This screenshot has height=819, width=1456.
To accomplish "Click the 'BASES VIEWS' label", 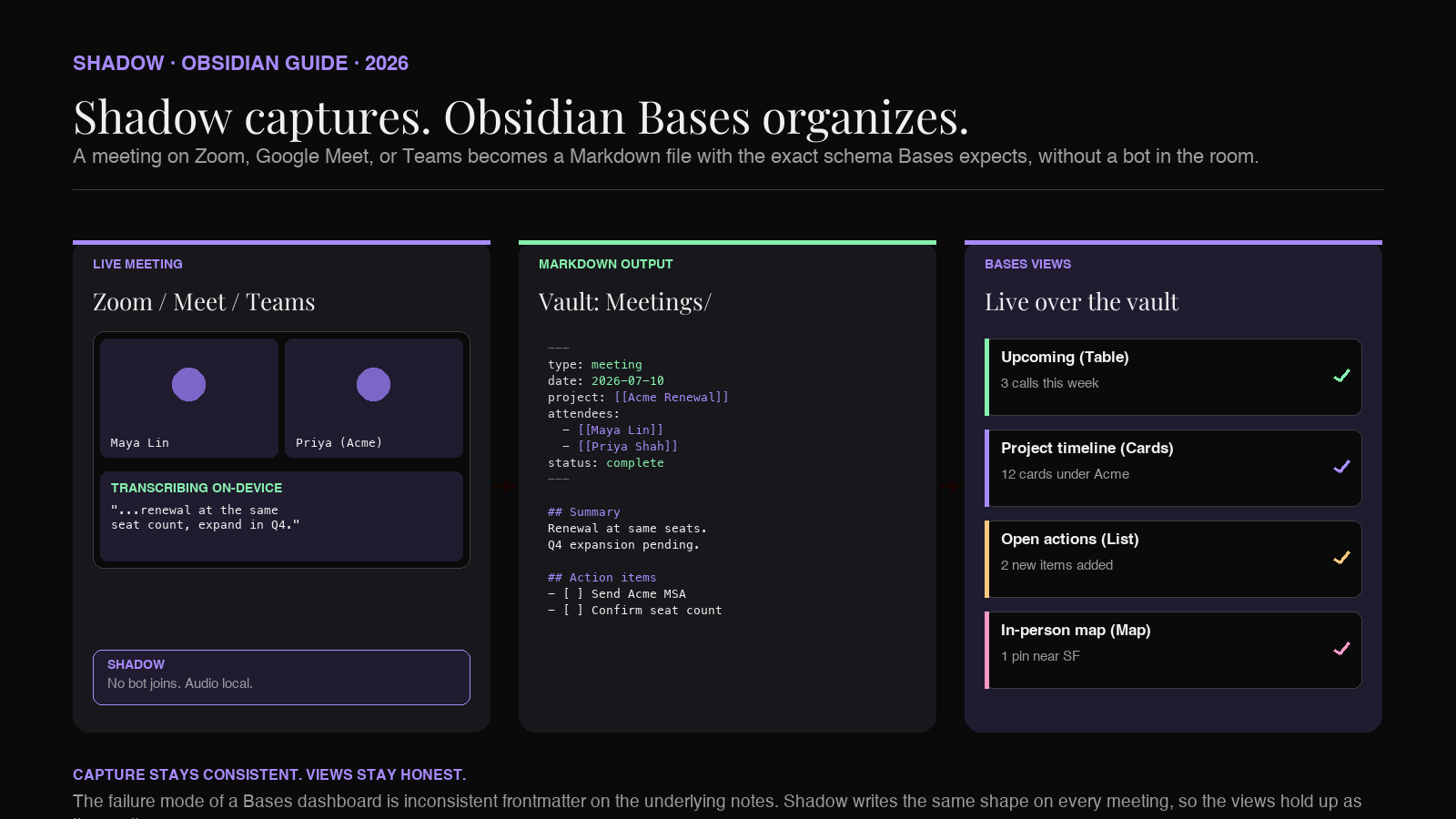I will click(1028, 264).
